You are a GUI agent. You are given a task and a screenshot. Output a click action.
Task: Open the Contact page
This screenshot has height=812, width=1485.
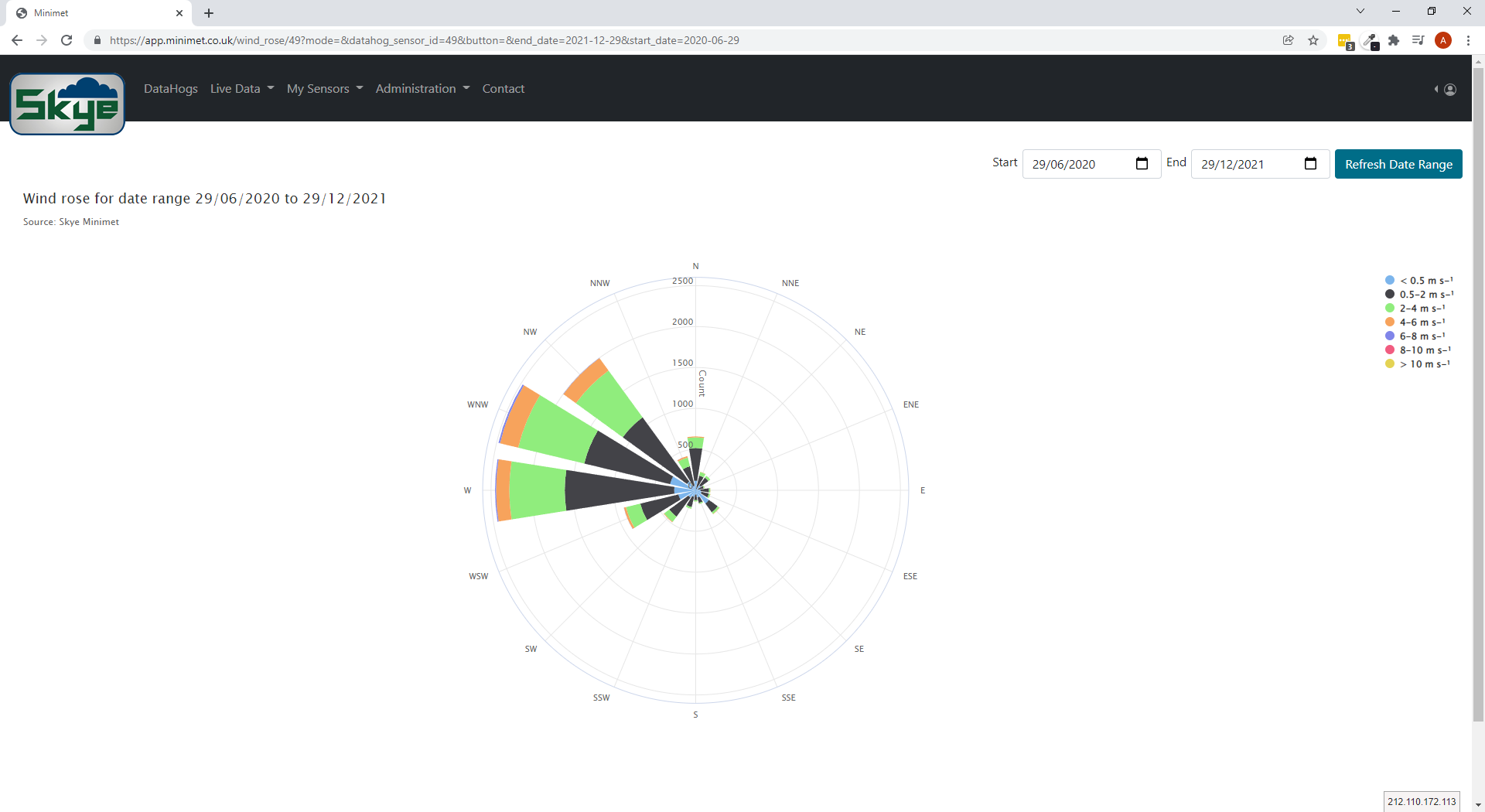click(503, 89)
